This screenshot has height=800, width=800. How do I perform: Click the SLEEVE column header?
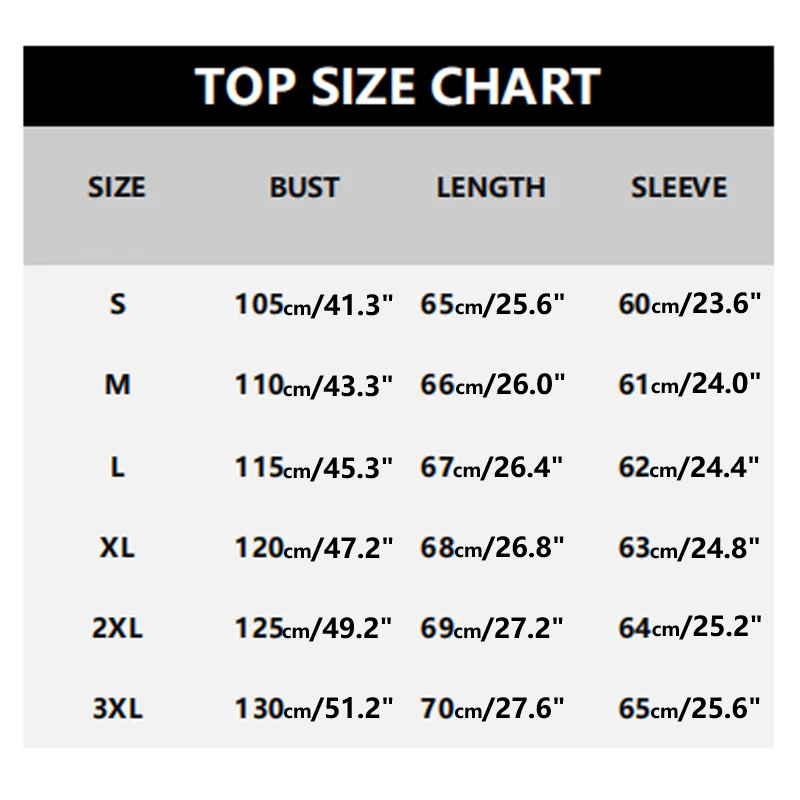tap(679, 188)
